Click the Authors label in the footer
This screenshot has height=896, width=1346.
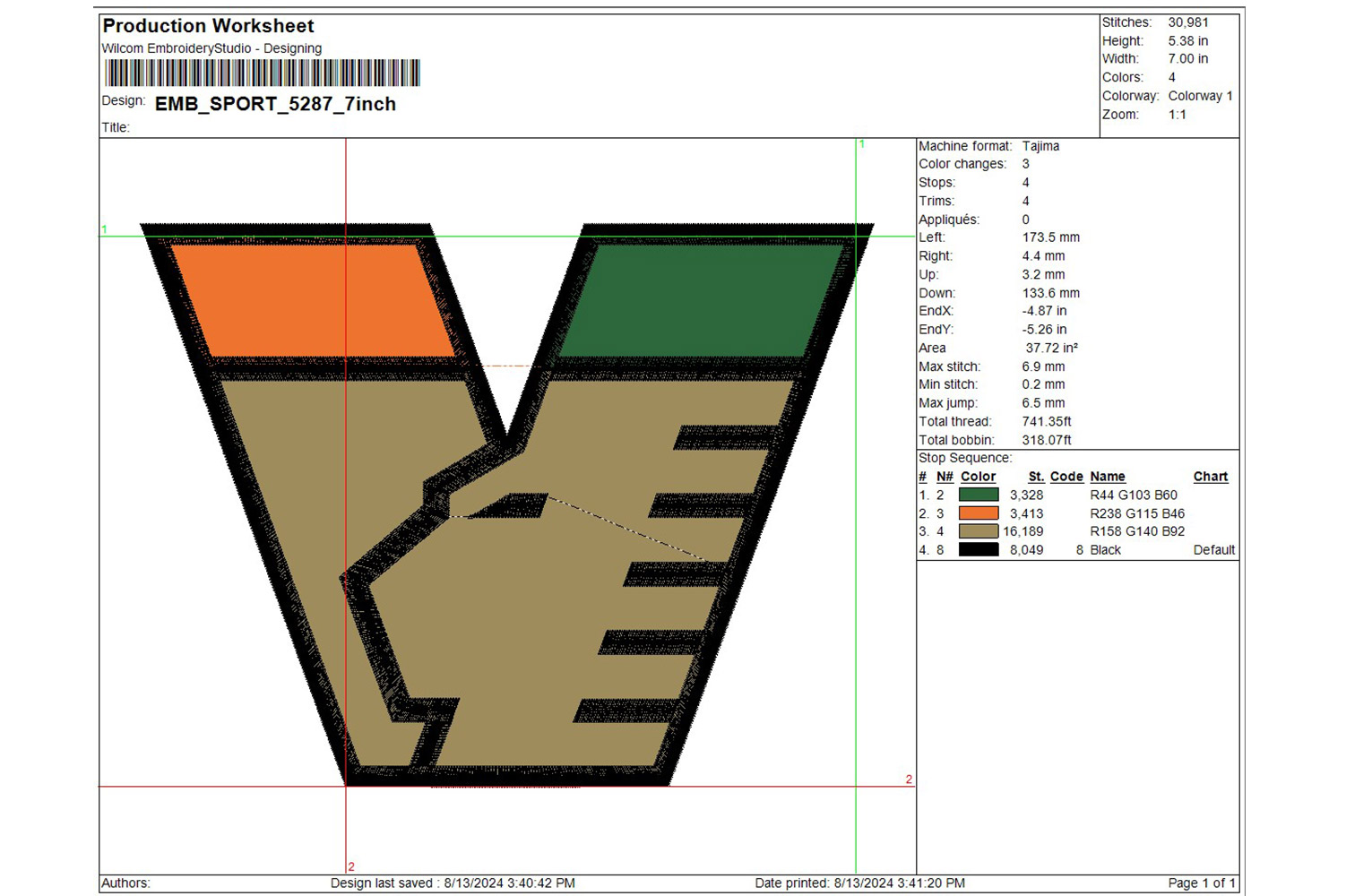(x=125, y=883)
